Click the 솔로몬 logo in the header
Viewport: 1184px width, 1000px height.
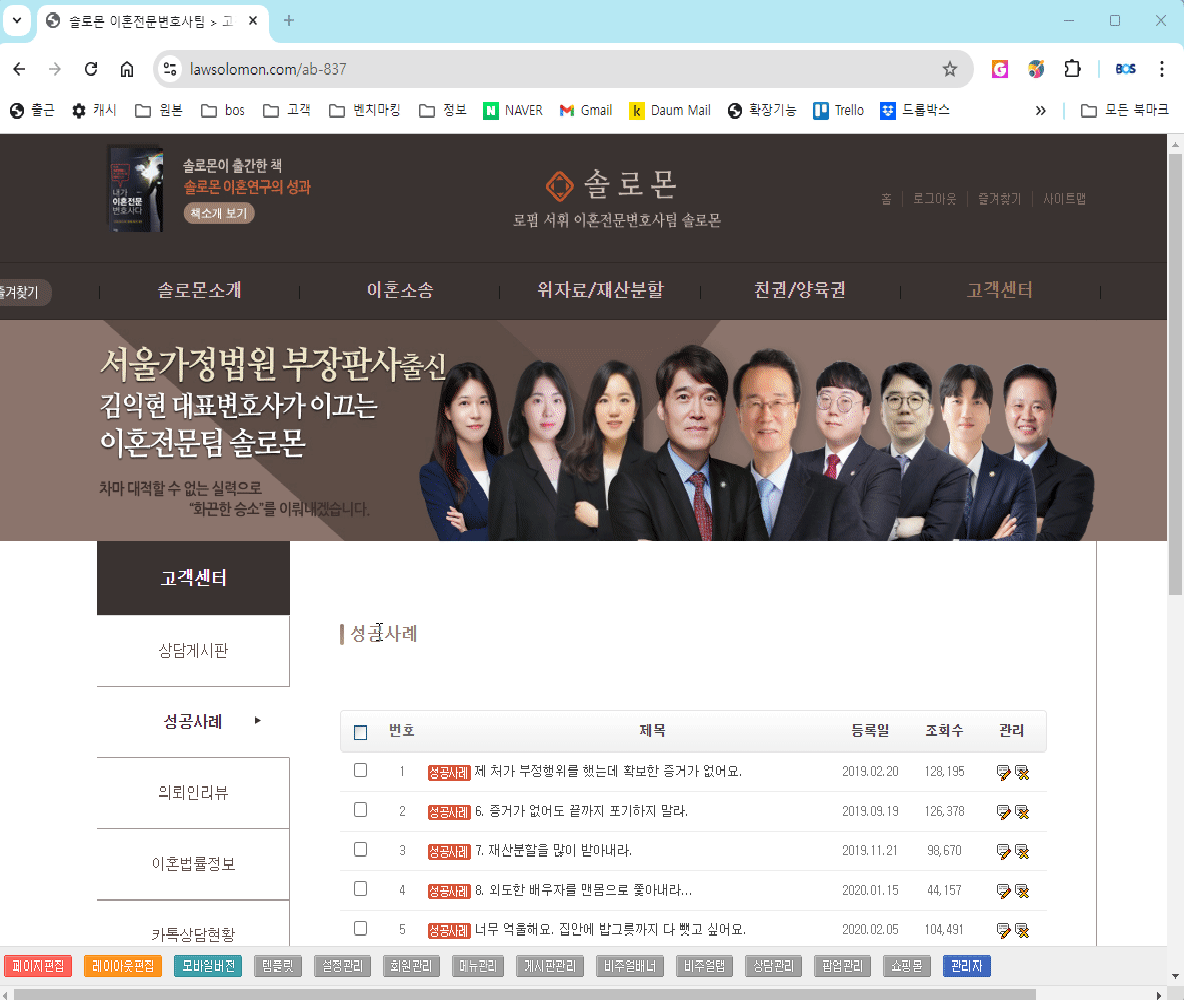pyautogui.click(x=612, y=185)
